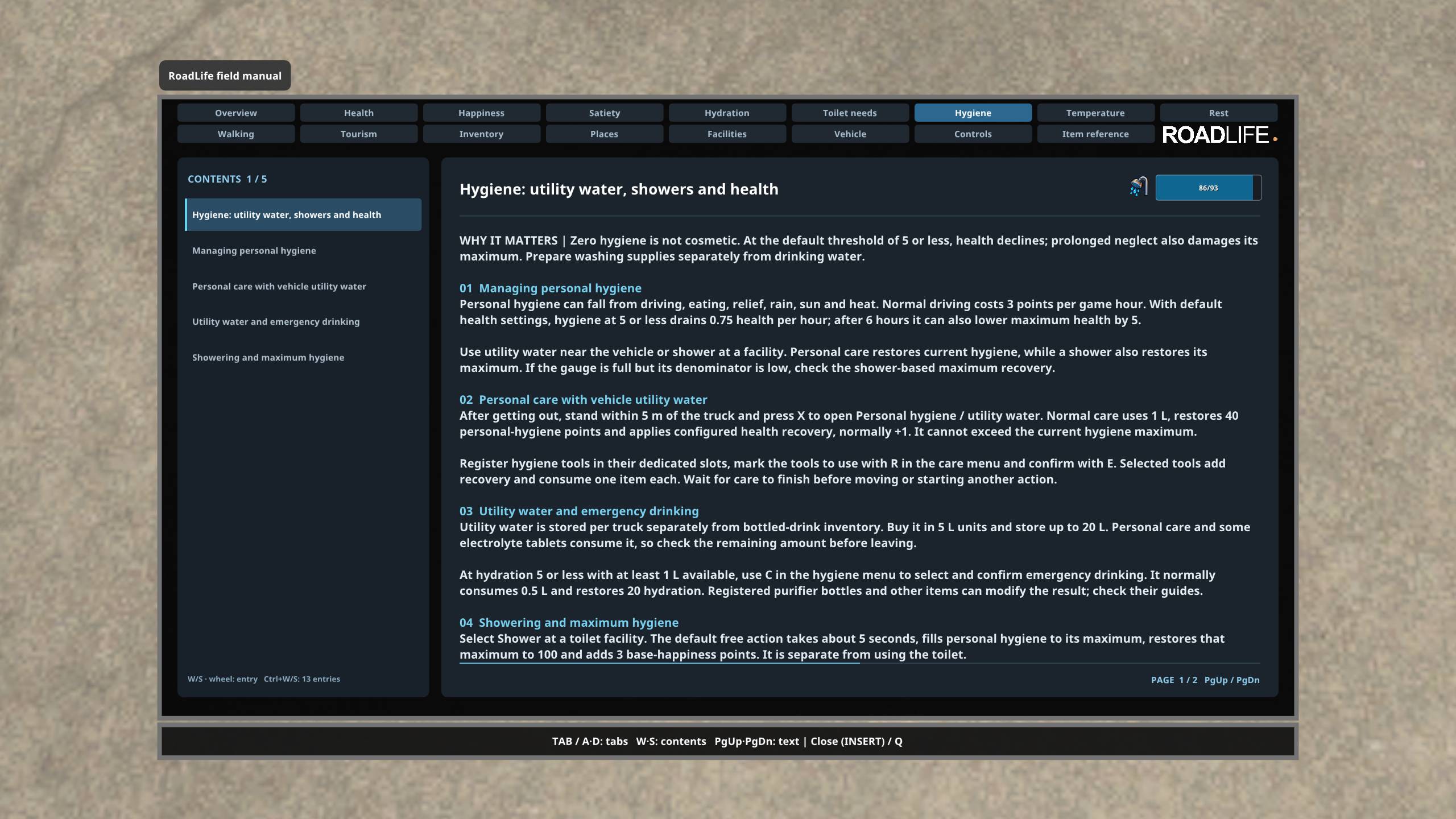Click 'PgUp·PgDn: text' footer hint
1456x819 pixels.
[756, 741]
